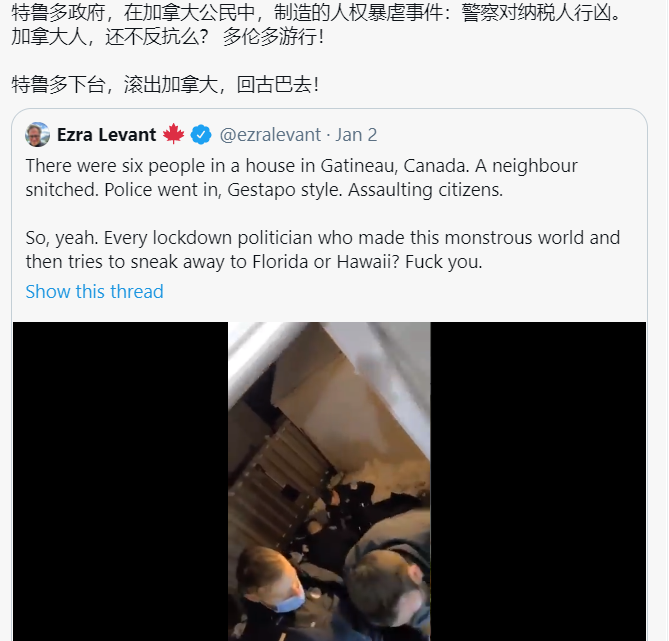Click the red maple leaf emoji

coord(173,134)
